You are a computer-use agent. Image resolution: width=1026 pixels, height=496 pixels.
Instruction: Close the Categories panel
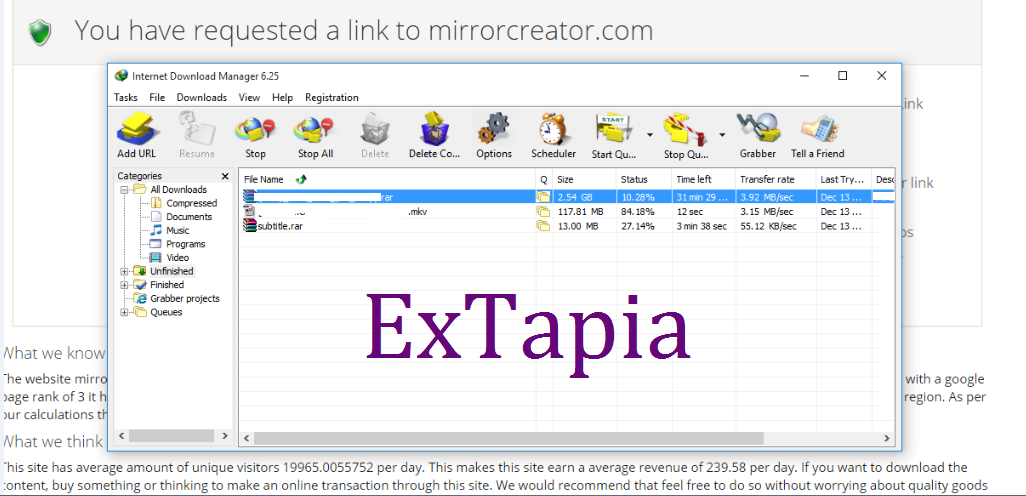pos(225,176)
